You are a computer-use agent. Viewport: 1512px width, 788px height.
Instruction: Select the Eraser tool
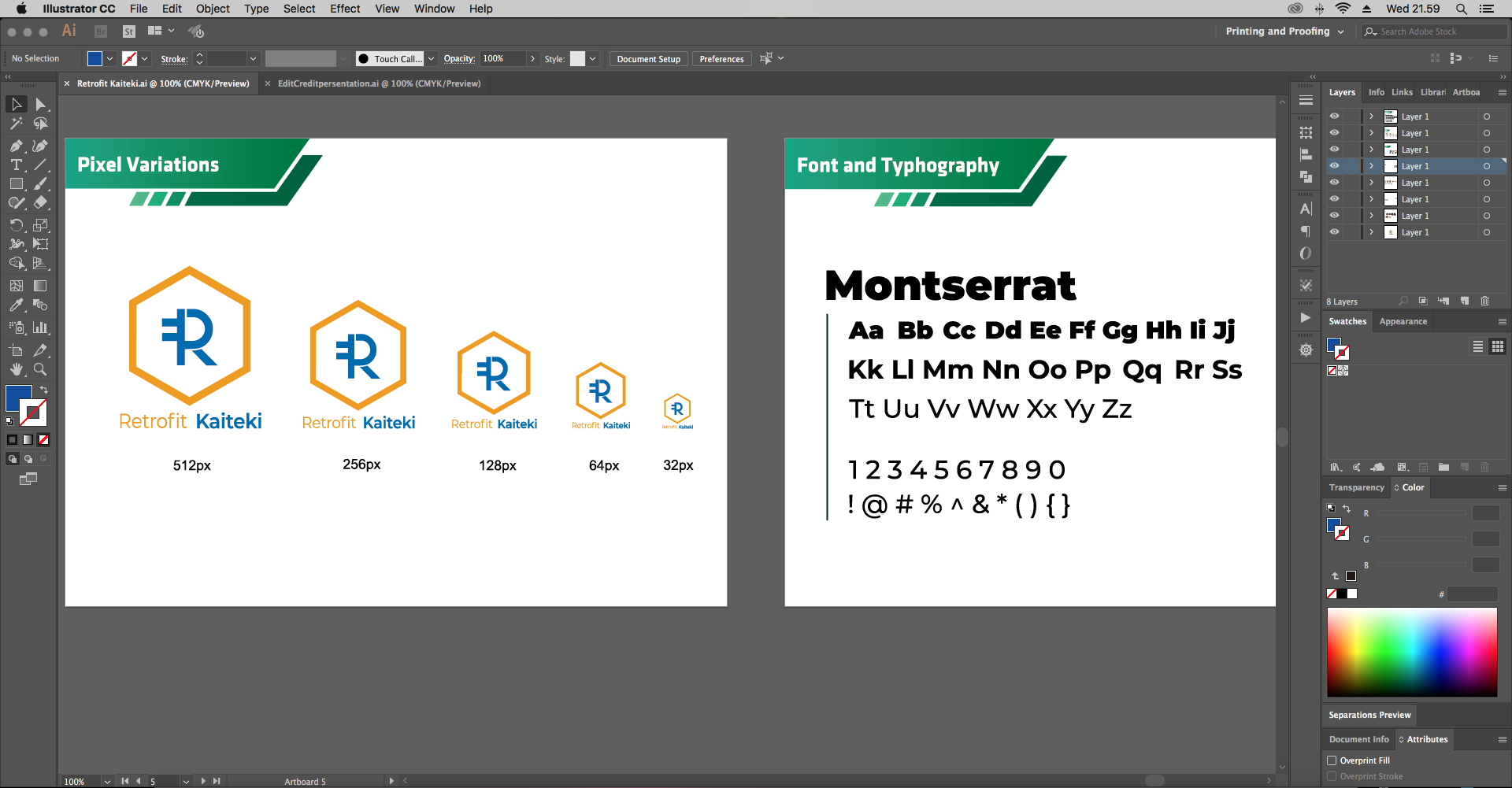[x=41, y=202]
